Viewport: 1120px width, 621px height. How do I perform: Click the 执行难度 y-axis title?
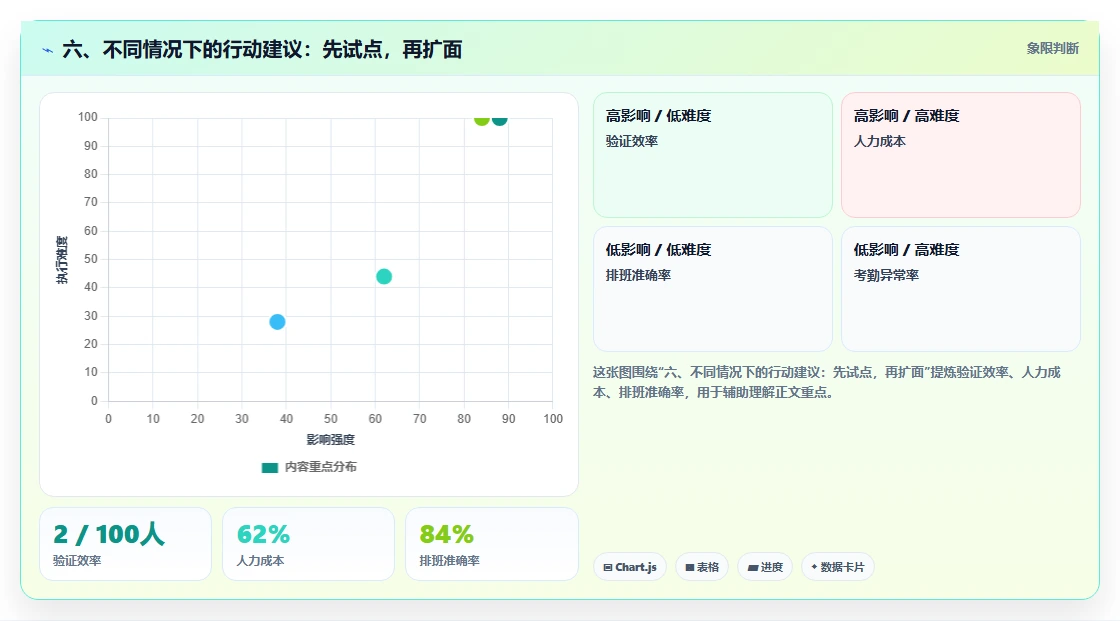tap(62, 259)
